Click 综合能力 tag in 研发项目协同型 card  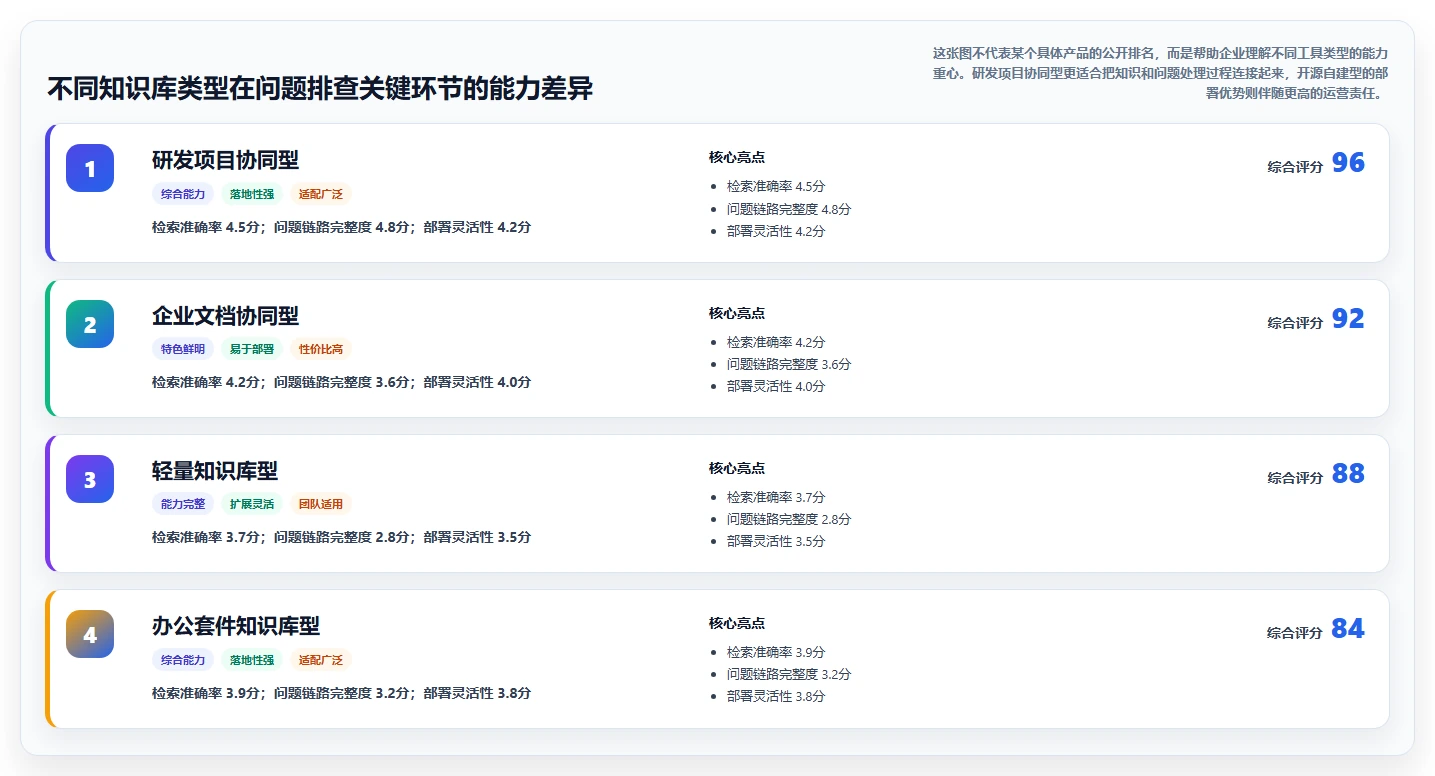tap(183, 194)
